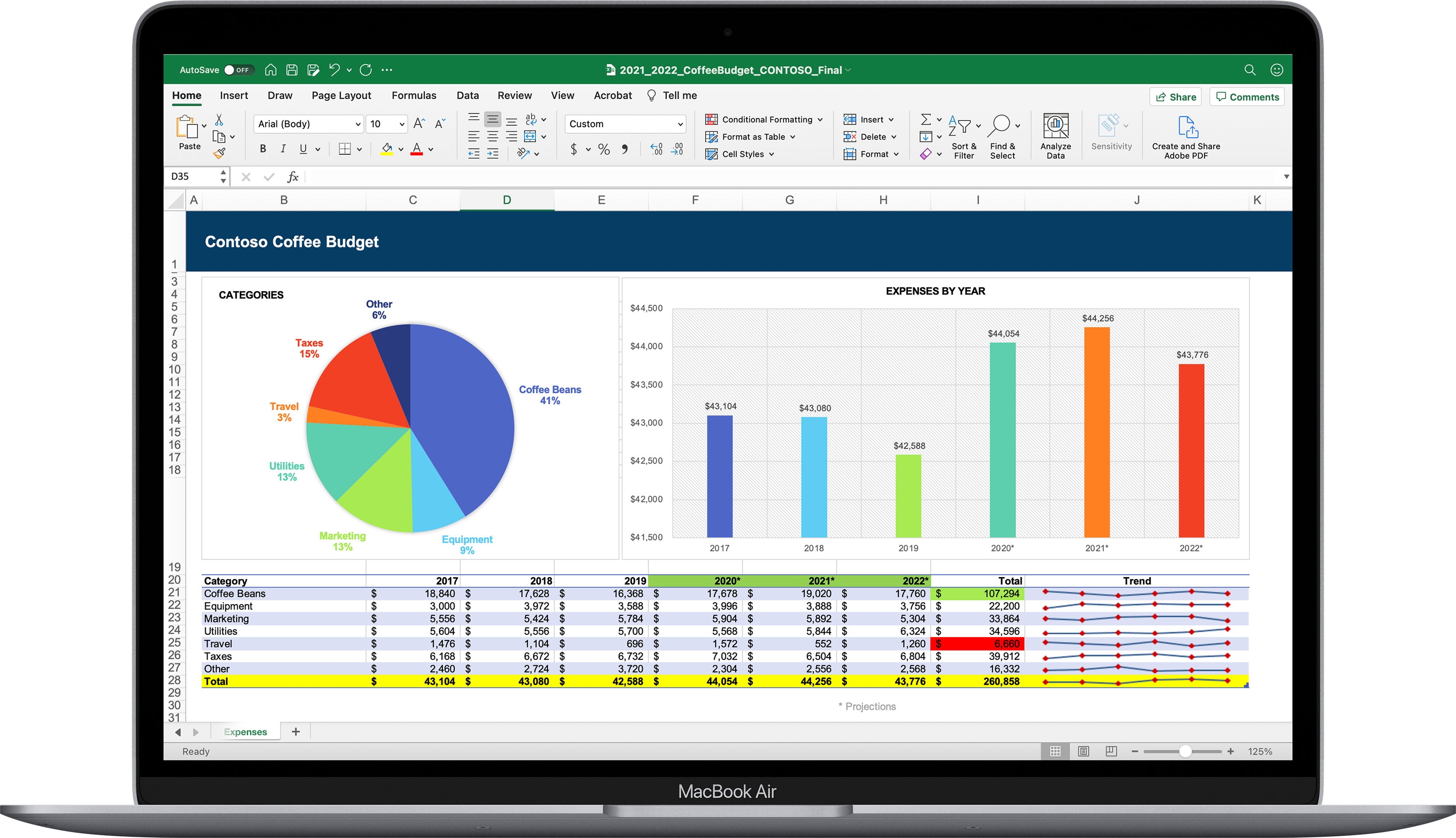Toggle center horizontal alignment
The image size is (1456, 838).
pyautogui.click(x=493, y=136)
